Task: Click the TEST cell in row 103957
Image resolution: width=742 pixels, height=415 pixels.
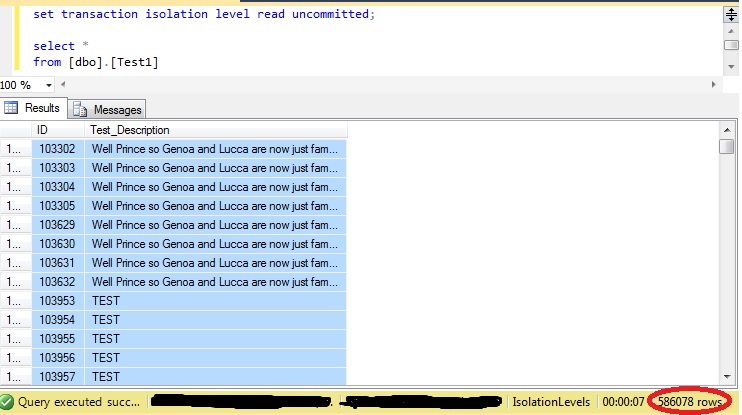Action: point(216,377)
